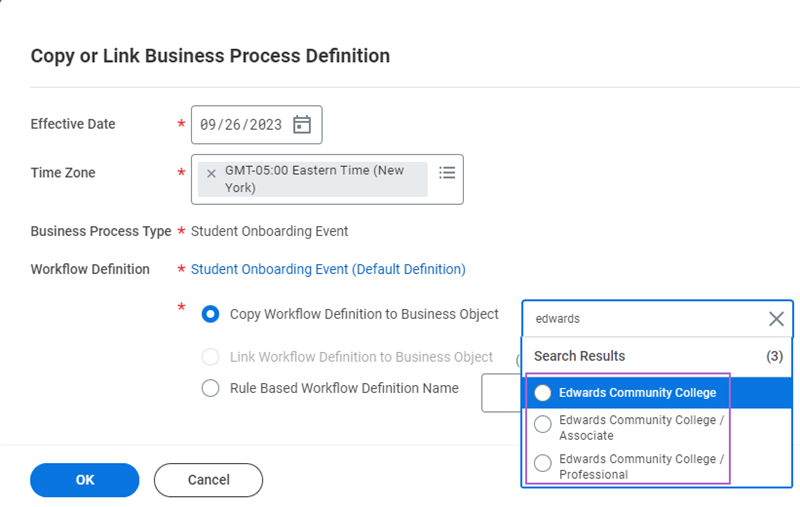The image size is (800, 507).
Task: Choose Edwards Community College / Professional result
Action: pyautogui.click(x=659, y=466)
